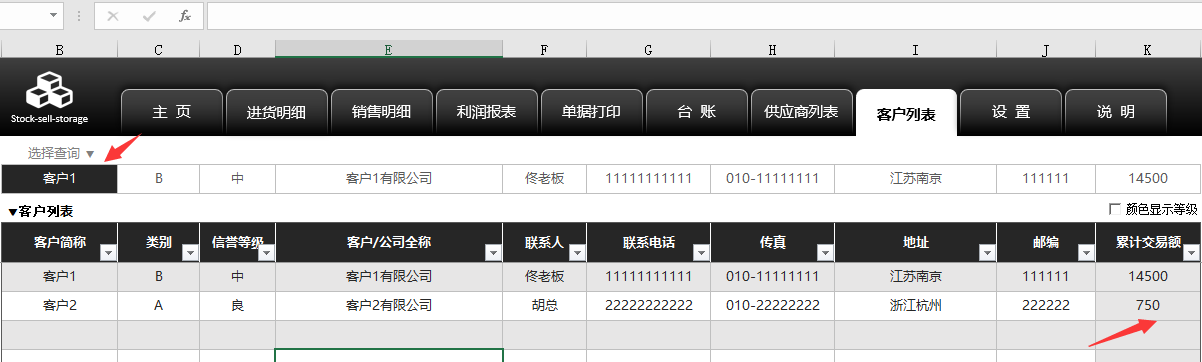Screen dimensions: 1202x362
Task: Click query row cell 江苏南京
Action: [x=915, y=179]
